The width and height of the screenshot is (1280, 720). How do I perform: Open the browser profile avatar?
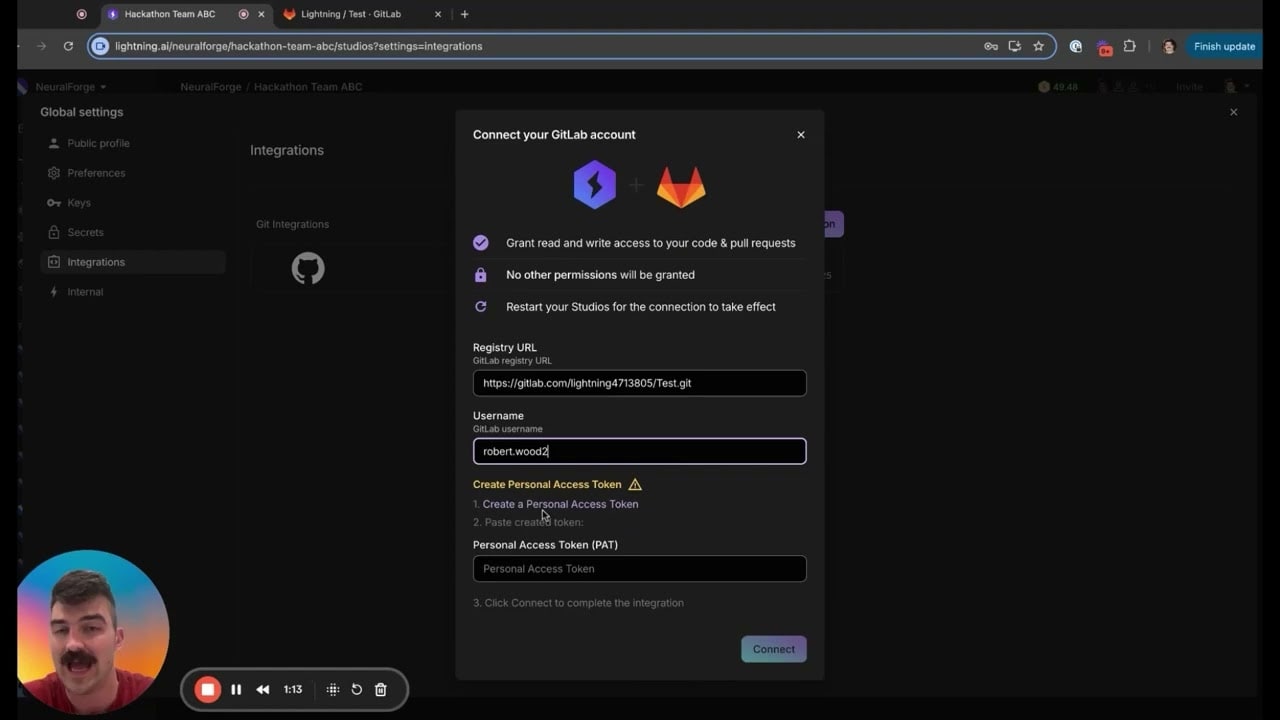1168,46
